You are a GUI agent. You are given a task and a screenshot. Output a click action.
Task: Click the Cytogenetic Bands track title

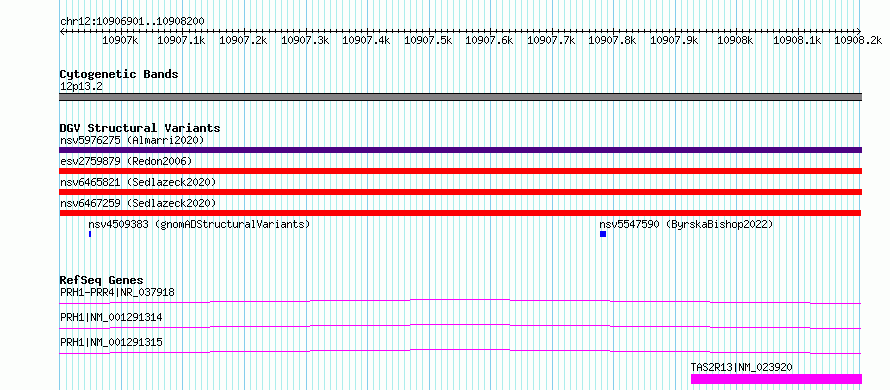pos(119,74)
